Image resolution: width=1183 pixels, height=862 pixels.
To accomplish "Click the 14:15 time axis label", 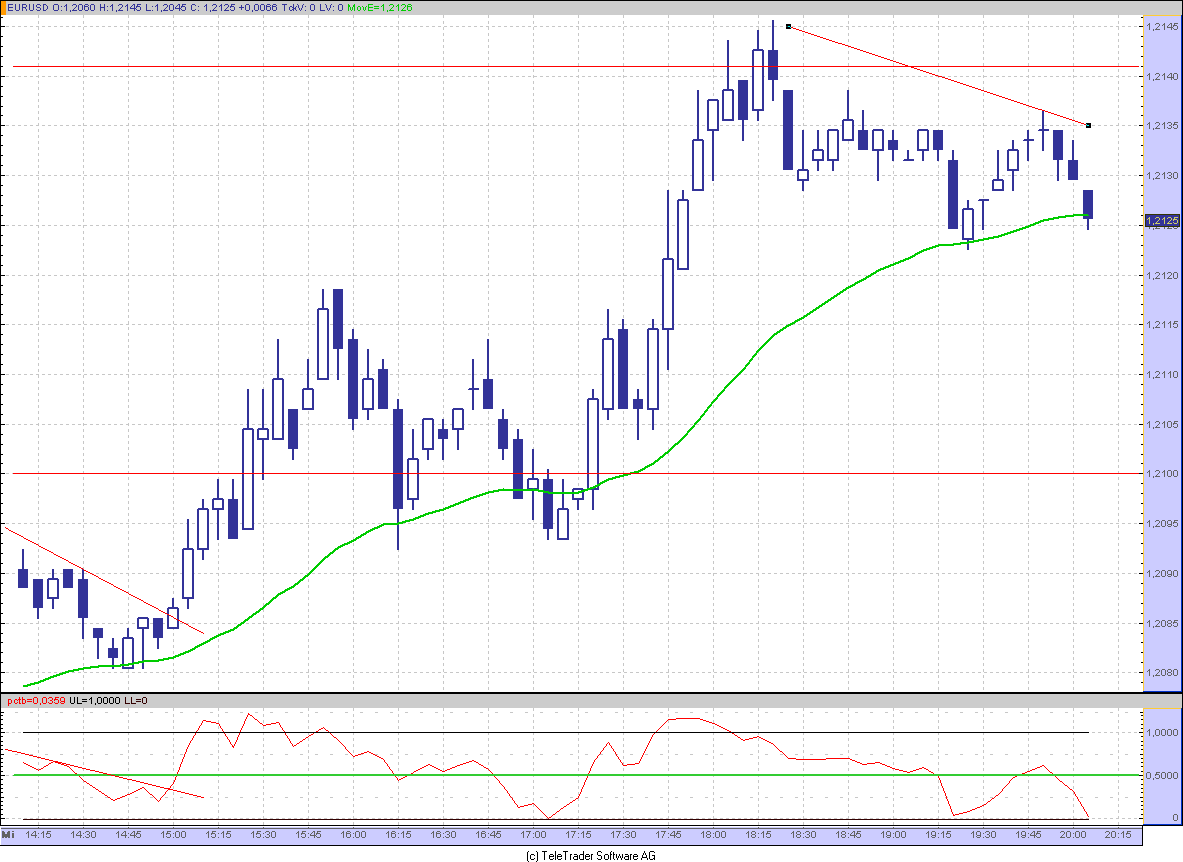I will (x=38, y=835).
